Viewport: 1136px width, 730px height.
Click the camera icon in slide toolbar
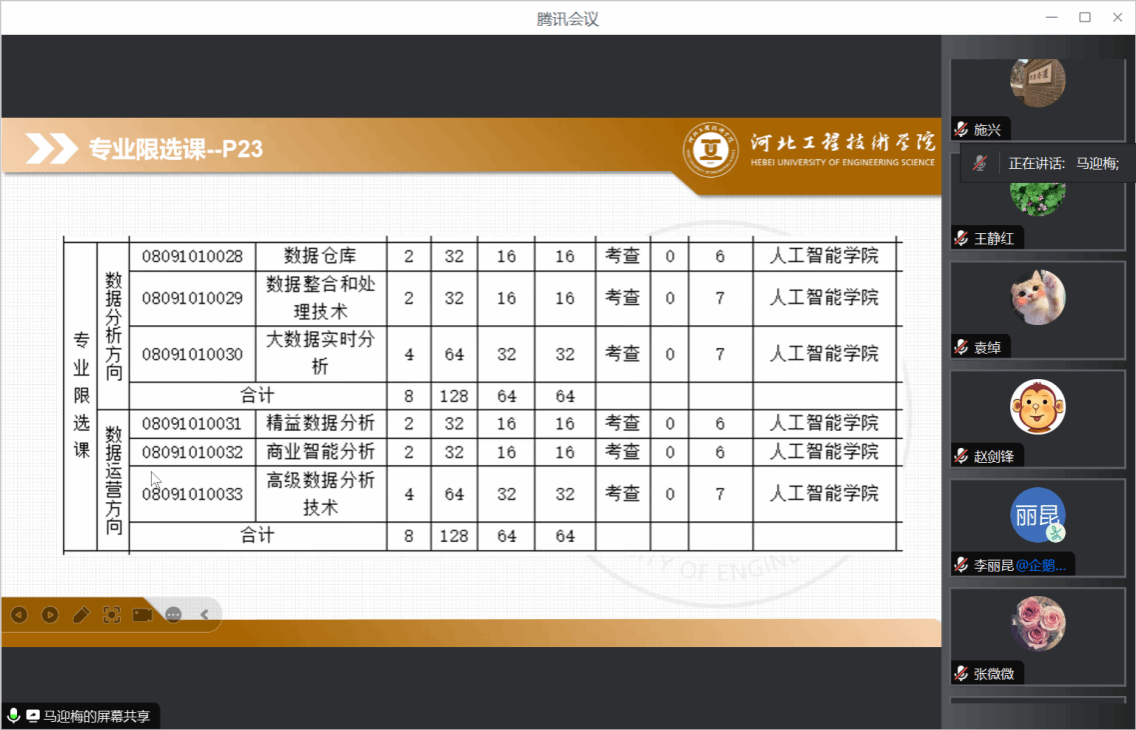point(142,615)
